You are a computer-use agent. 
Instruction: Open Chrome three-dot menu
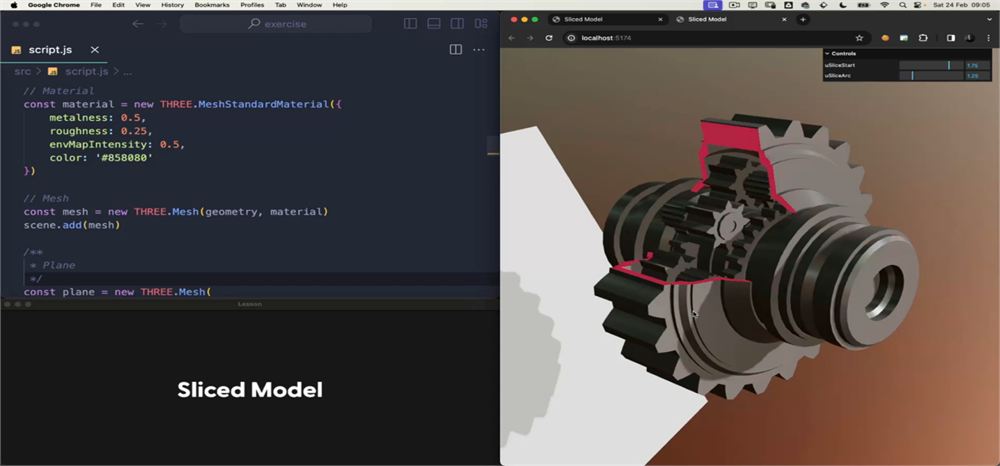tap(989, 38)
